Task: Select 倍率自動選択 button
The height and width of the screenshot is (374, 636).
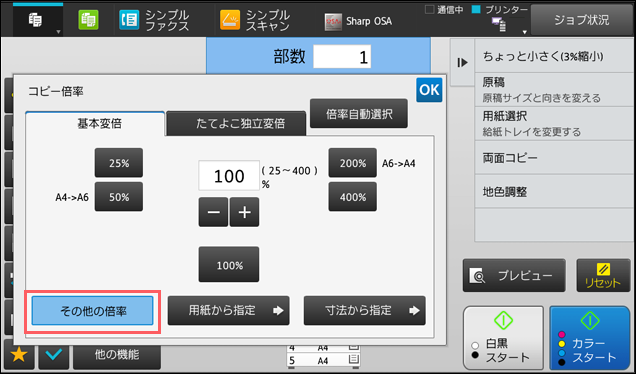Action: pos(359,114)
